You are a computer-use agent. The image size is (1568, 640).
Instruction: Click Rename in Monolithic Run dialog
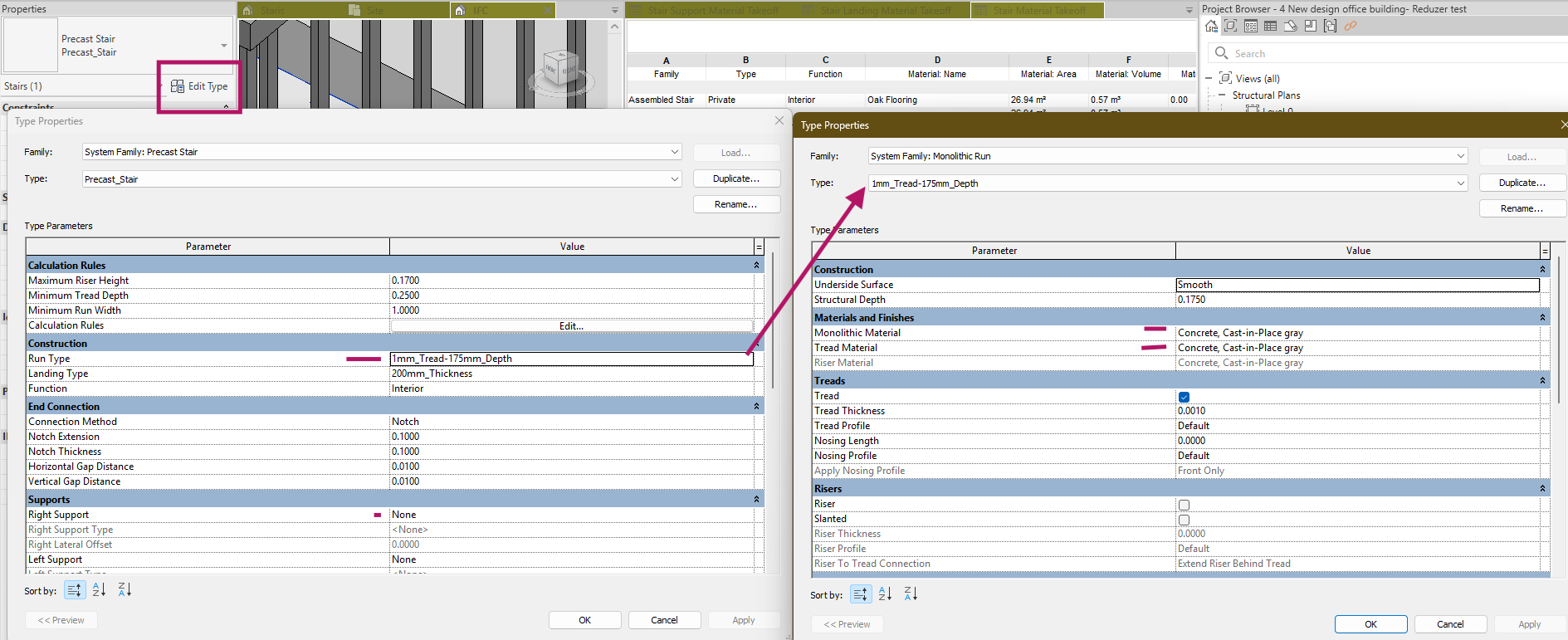point(1522,208)
